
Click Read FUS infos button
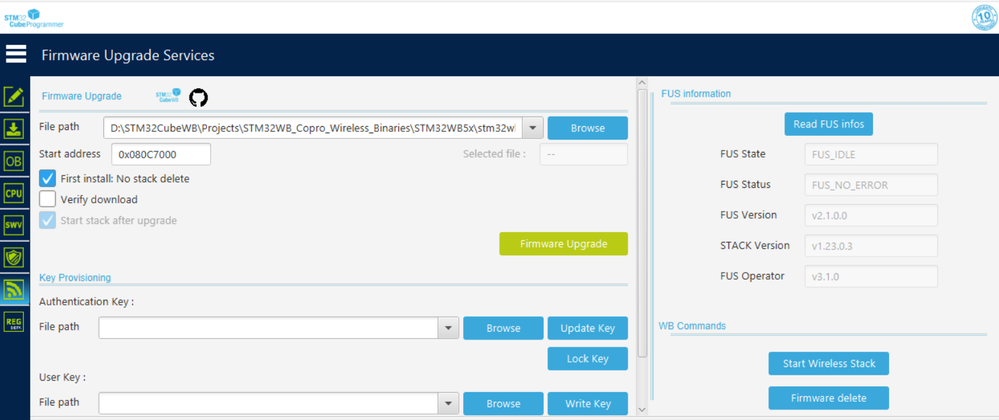828,124
